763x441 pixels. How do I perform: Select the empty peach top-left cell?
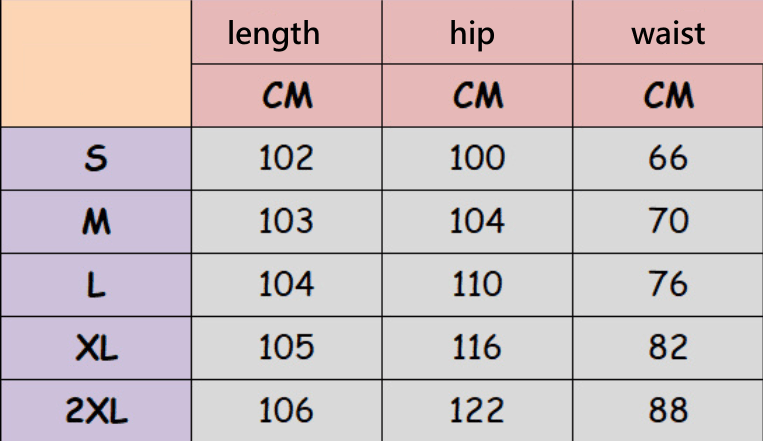tap(96, 63)
